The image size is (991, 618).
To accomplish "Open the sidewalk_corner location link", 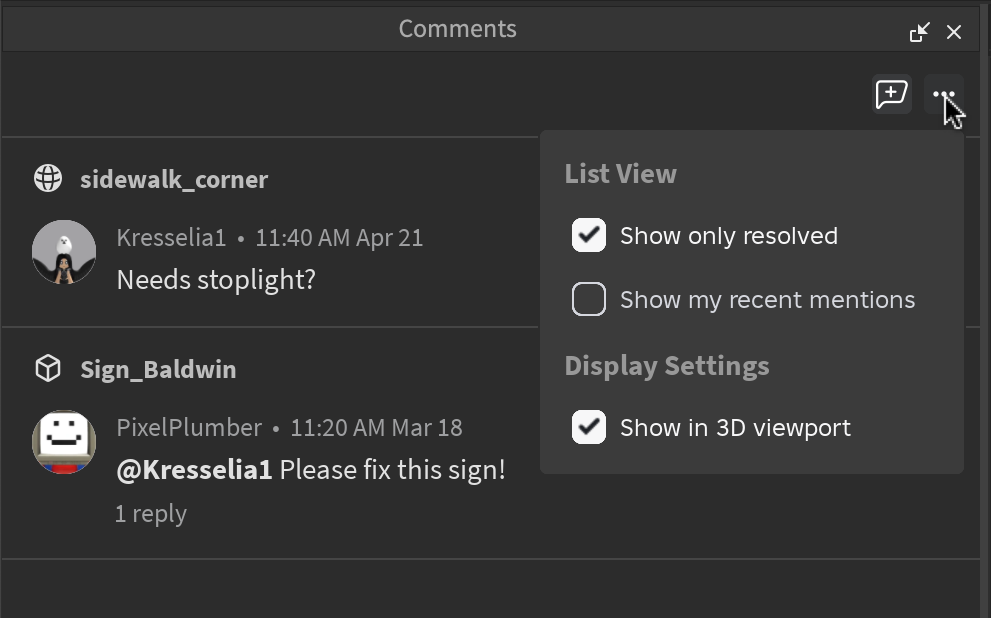I will tap(174, 179).
